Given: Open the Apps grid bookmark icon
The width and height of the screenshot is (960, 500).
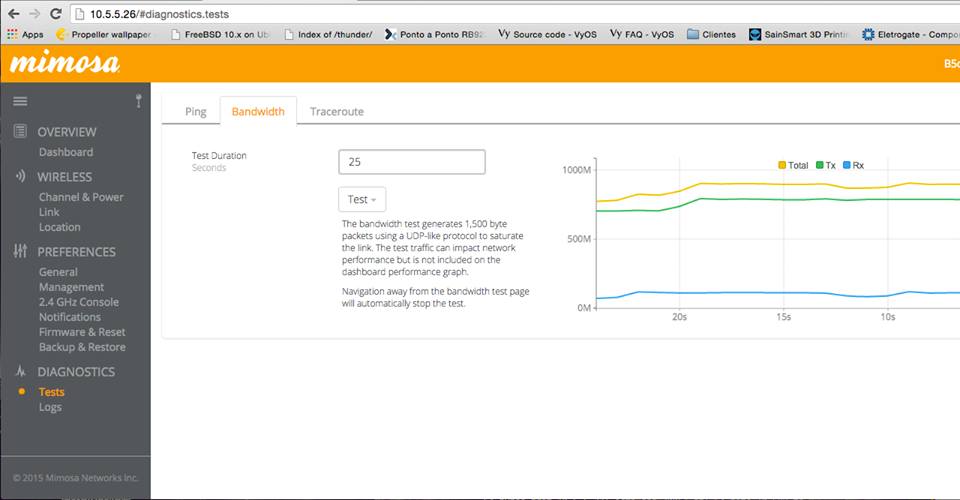Looking at the screenshot, I should coord(12,34).
